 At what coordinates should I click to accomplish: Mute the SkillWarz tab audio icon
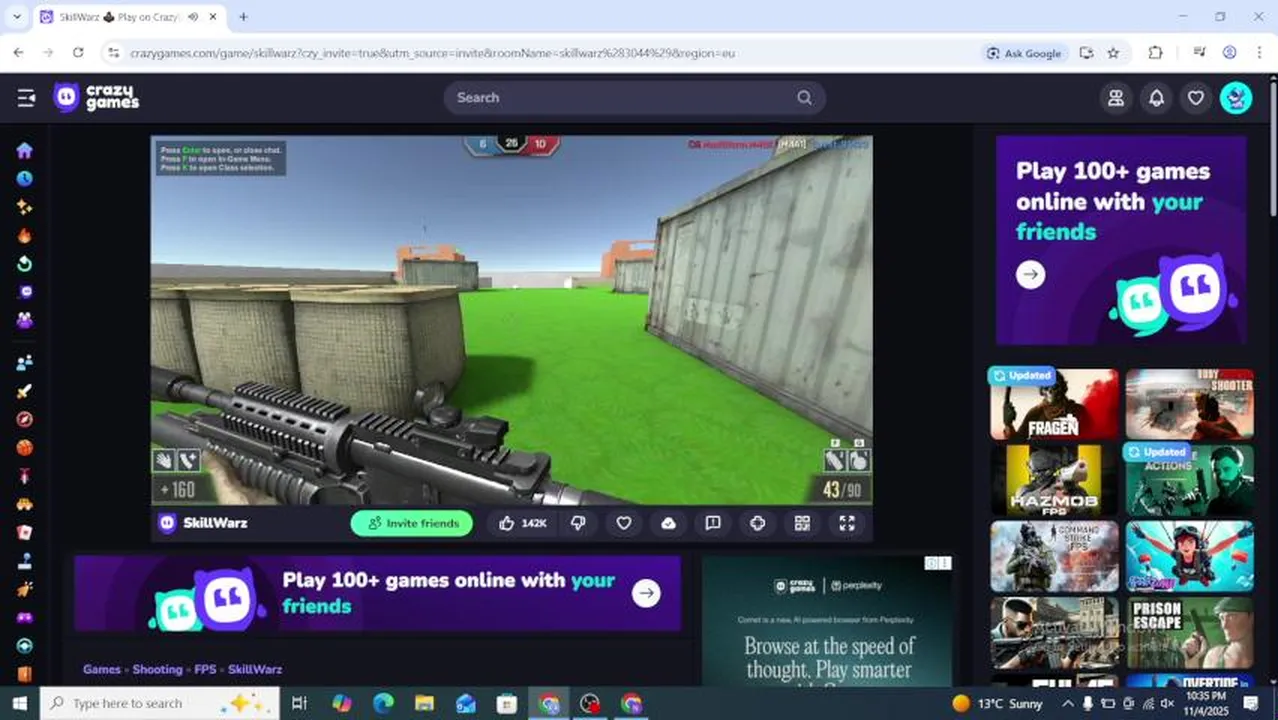click(191, 17)
